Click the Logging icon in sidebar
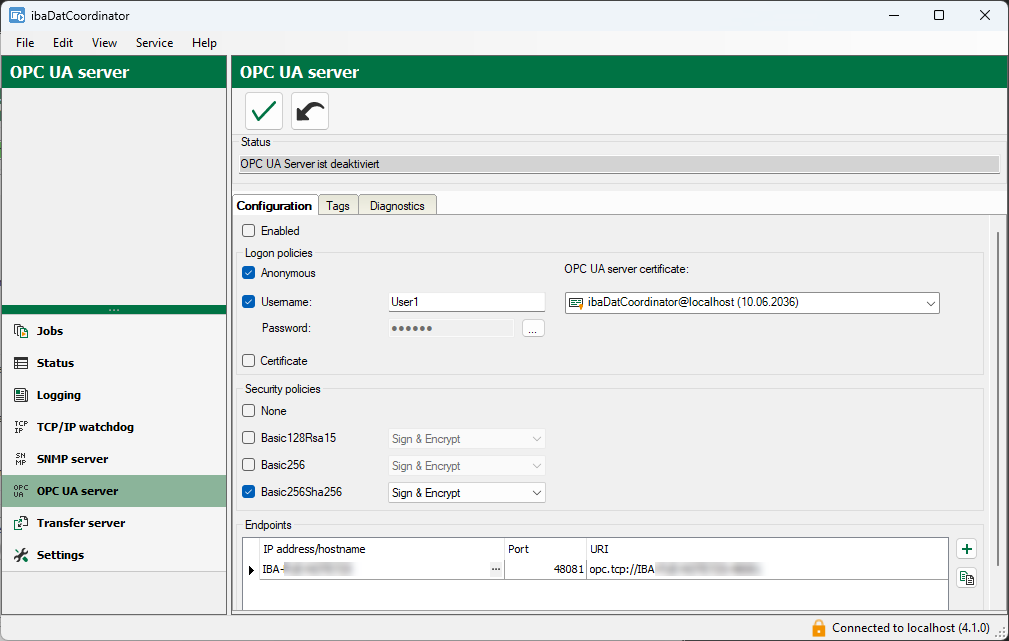1009x641 pixels. tap(21, 395)
